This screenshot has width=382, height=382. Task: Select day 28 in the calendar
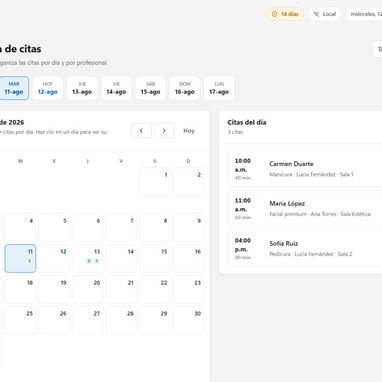click(121, 320)
